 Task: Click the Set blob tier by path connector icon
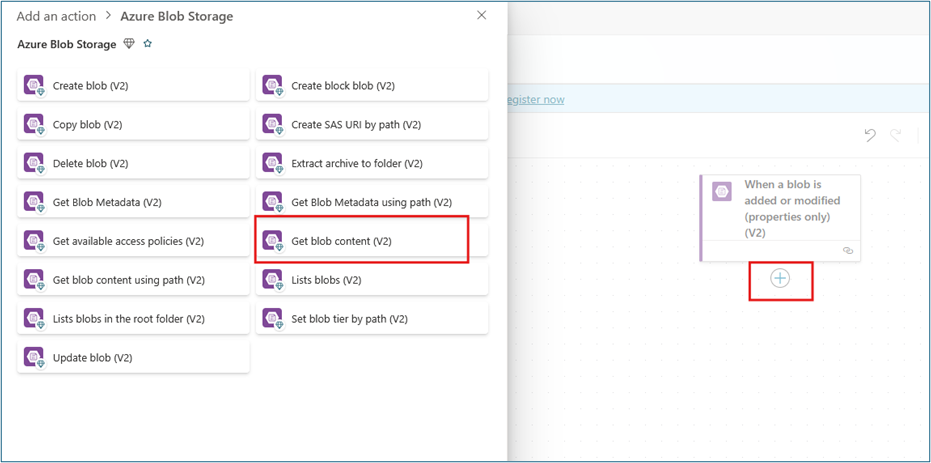click(x=273, y=319)
